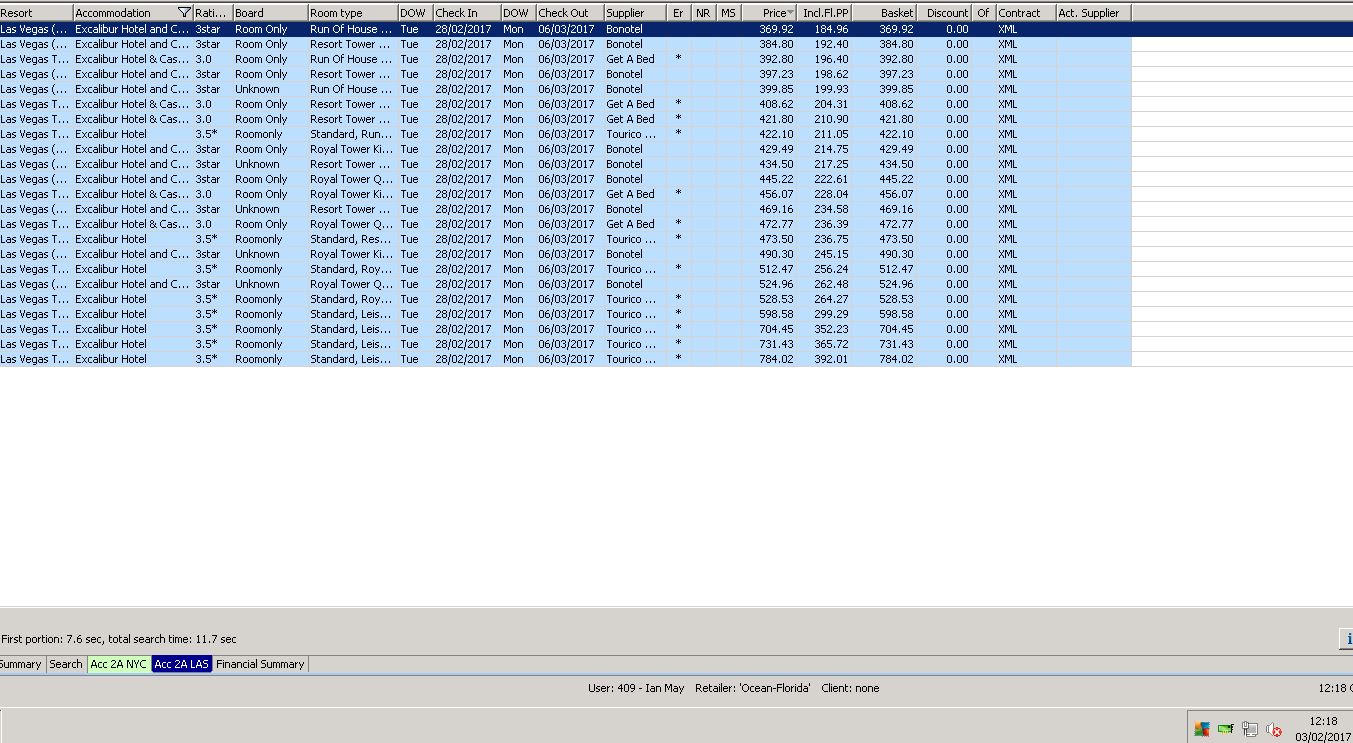Sort by the Supplier column header
The image size is (1353, 743).
click(x=635, y=13)
